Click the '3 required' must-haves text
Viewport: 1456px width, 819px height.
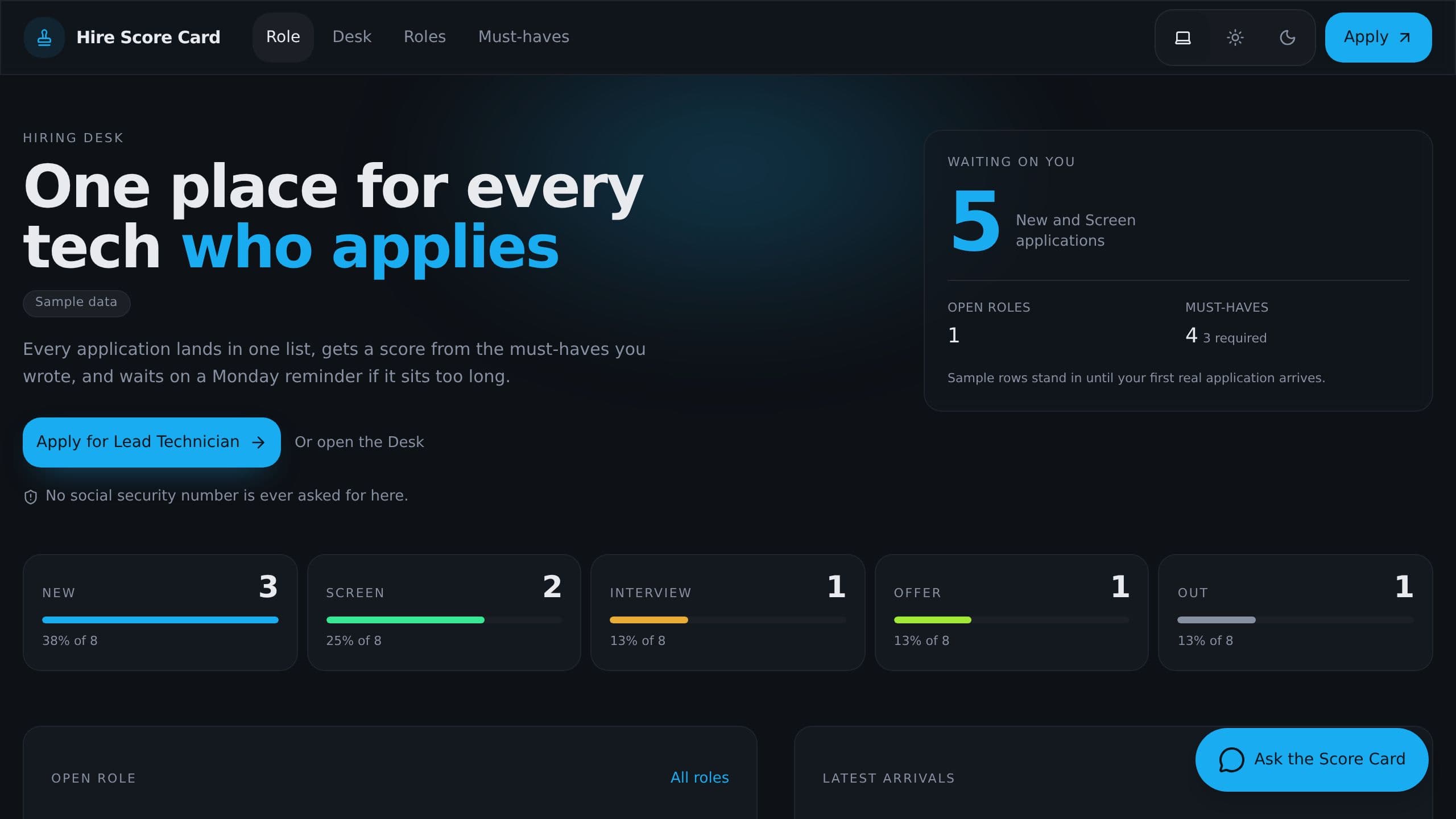coord(1235,338)
